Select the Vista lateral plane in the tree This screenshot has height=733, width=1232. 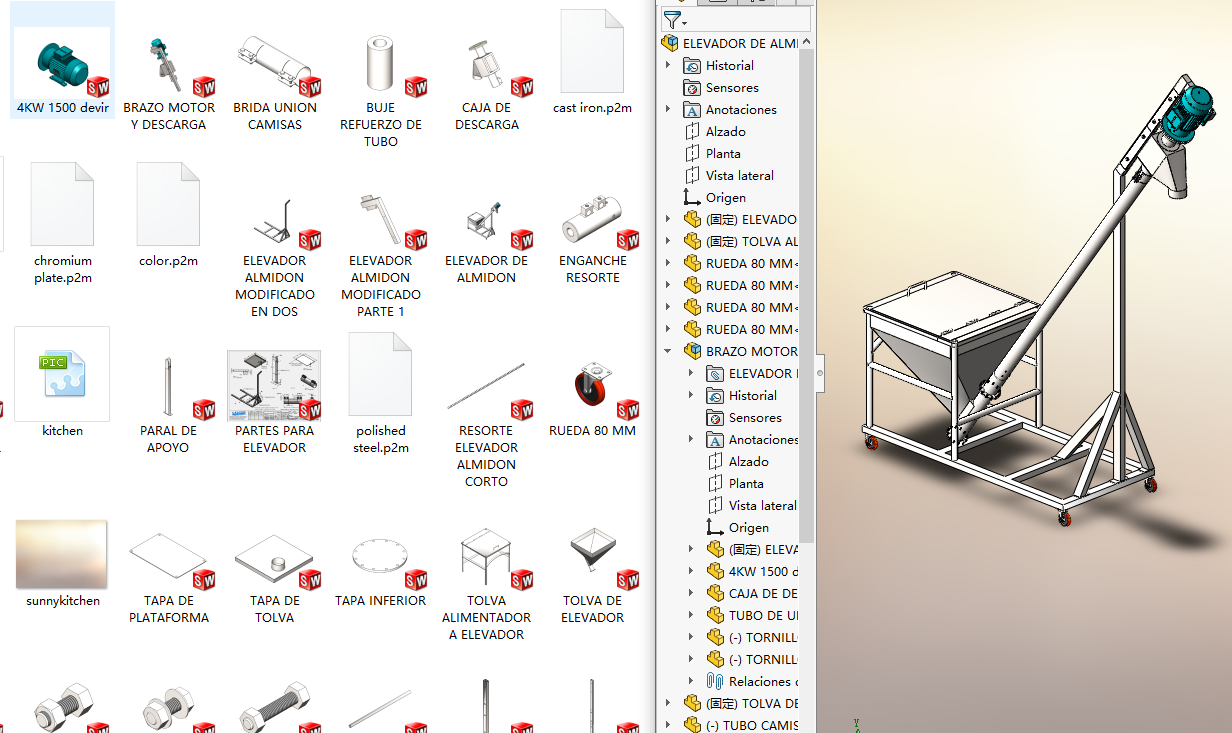(x=739, y=176)
